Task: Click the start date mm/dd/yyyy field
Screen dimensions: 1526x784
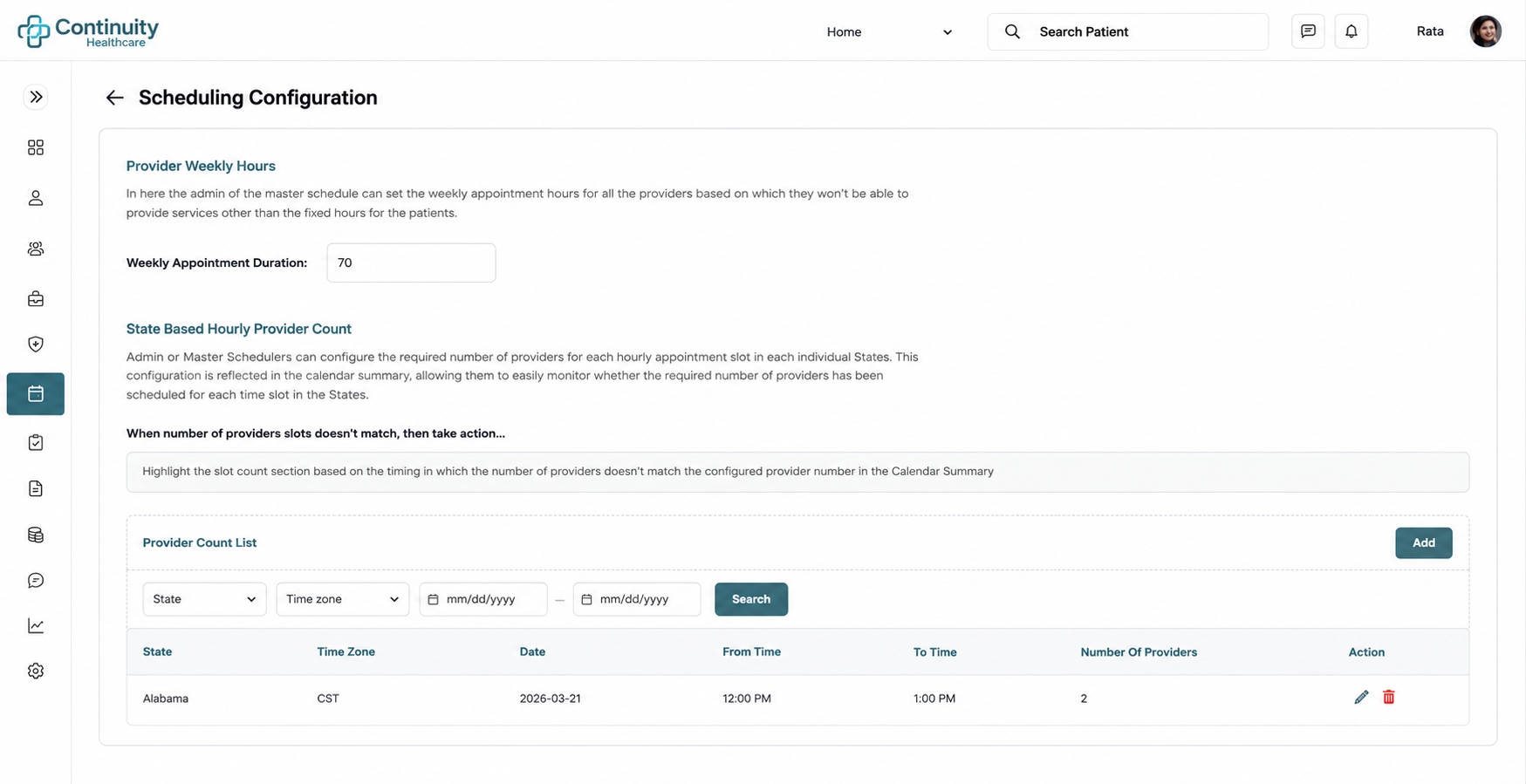Action: (483, 599)
